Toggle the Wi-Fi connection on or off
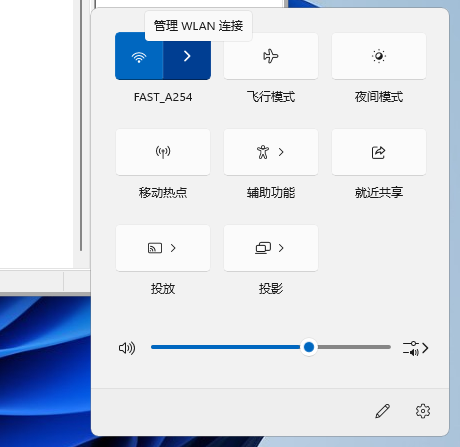This screenshot has width=460, height=447. (139, 56)
